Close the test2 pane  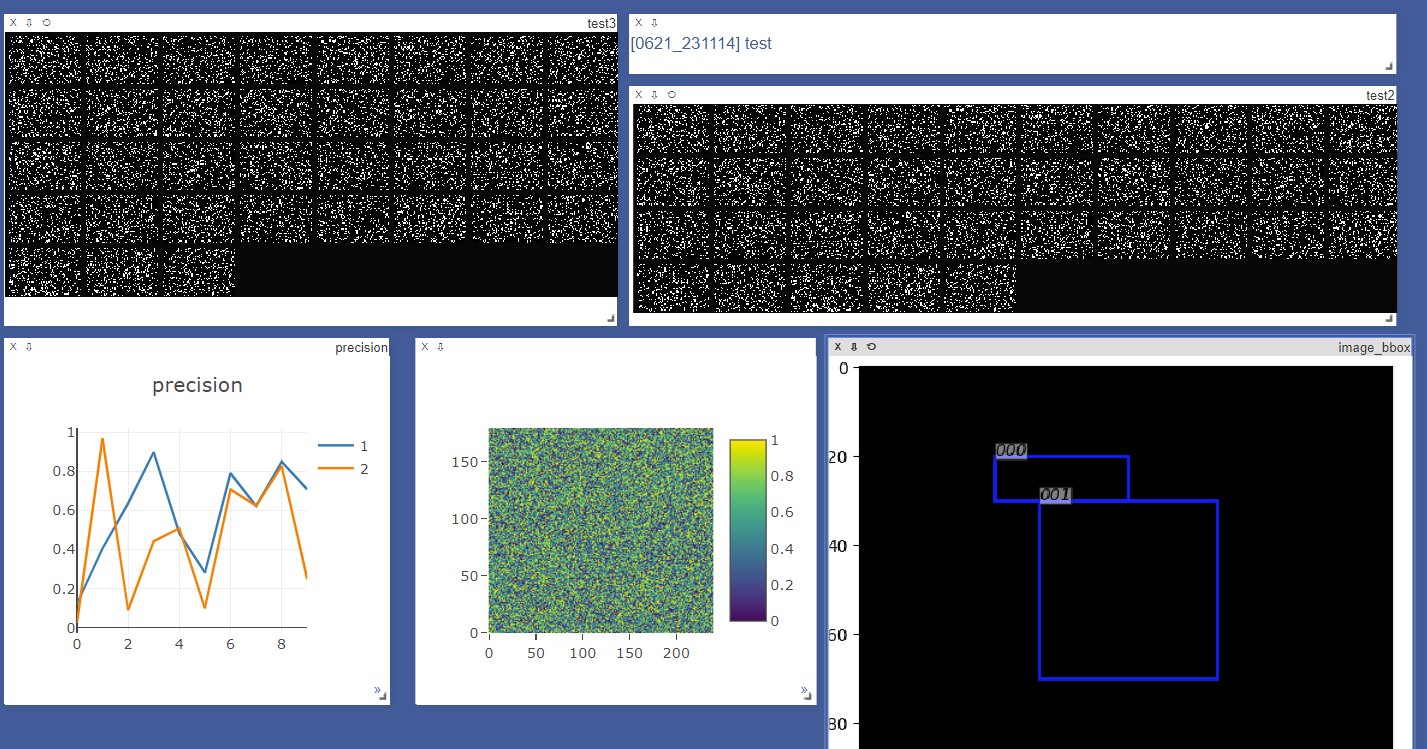(638, 94)
